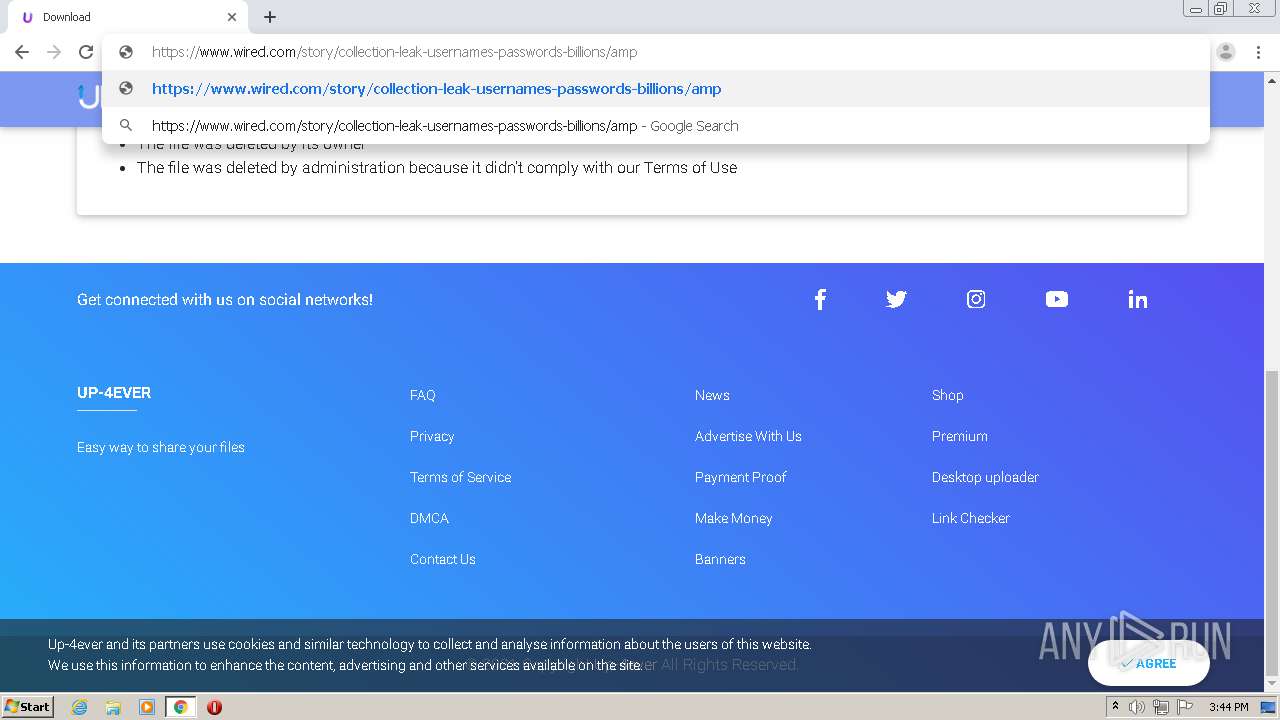Viewport: 1280px width, 720px height.
Task: Open the Desktop uploader link
Action: pyautogui.click(x=985, y=477)
